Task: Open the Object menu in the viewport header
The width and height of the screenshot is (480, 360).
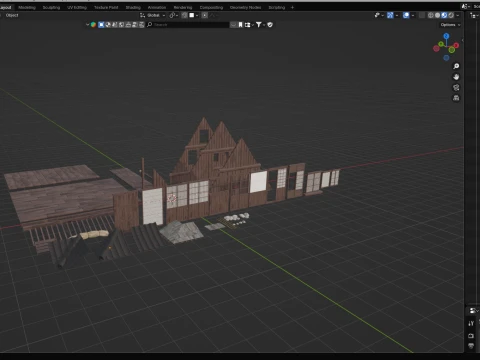Action: tap(12, 15)
